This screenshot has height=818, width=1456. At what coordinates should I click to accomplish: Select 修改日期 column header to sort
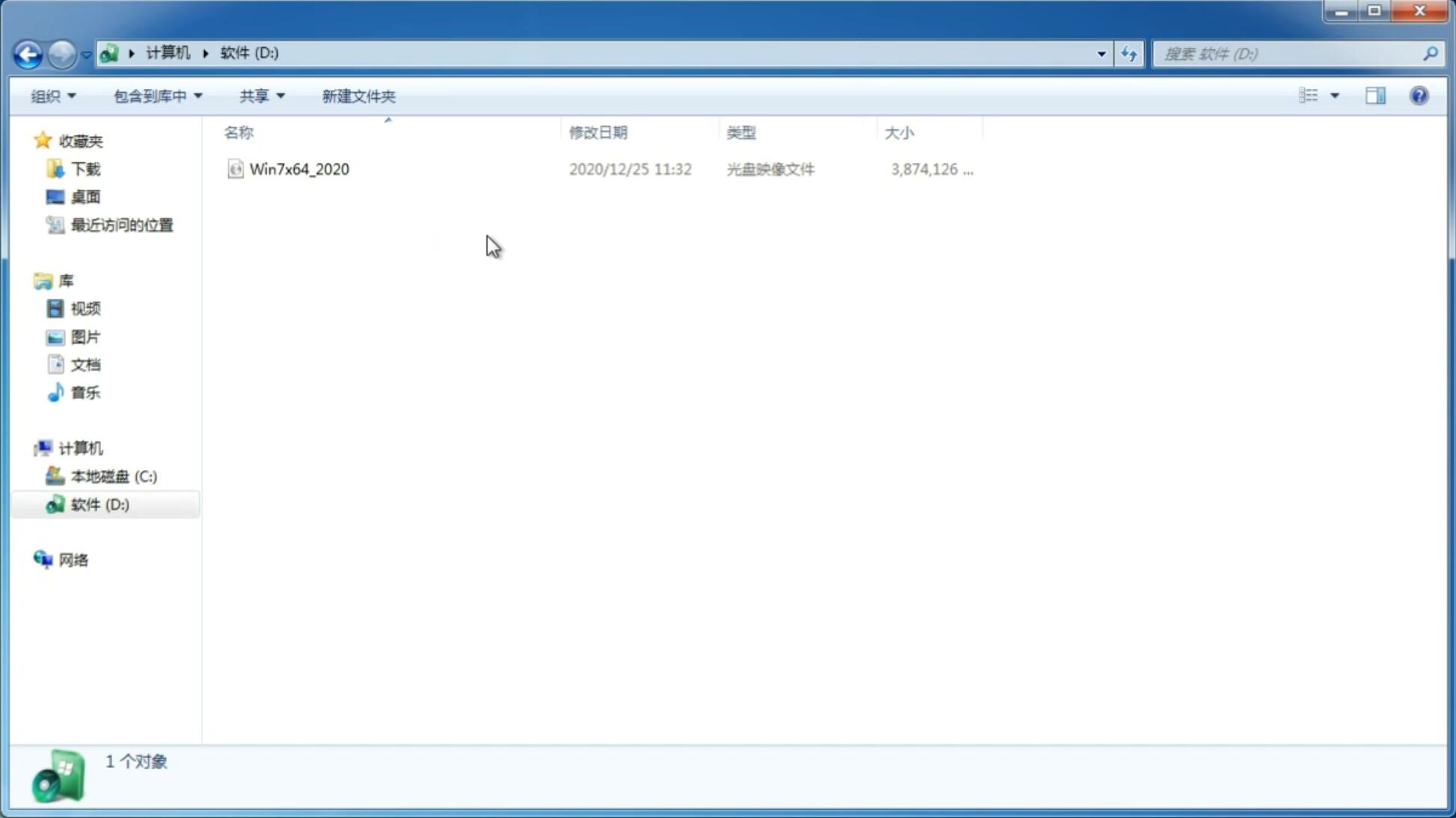click(x=598, y=132)
